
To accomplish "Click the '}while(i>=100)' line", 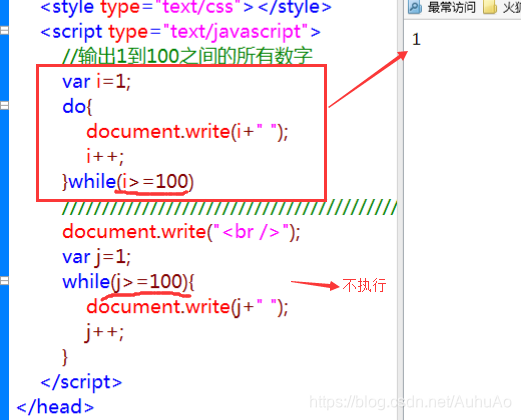I will 128,182.
